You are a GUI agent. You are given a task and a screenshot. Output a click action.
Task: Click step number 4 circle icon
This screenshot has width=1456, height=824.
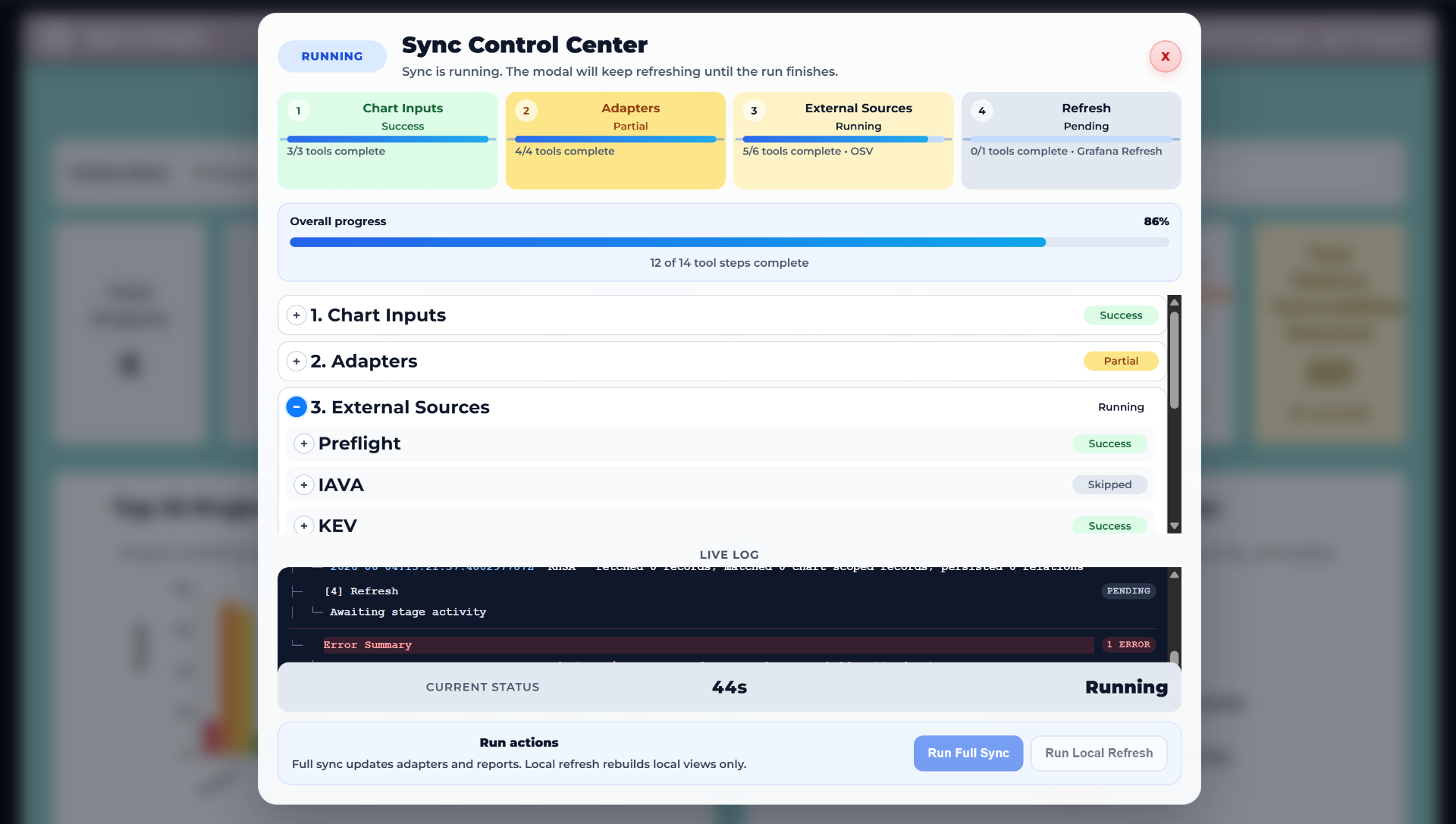(x=982, y=111)
